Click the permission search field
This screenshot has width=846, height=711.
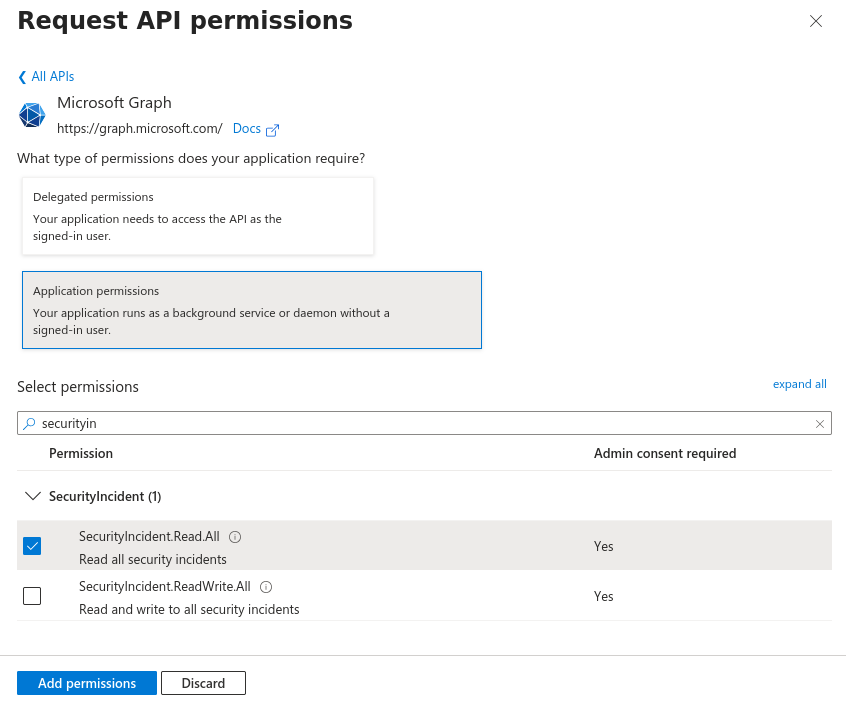click(424, 423)
